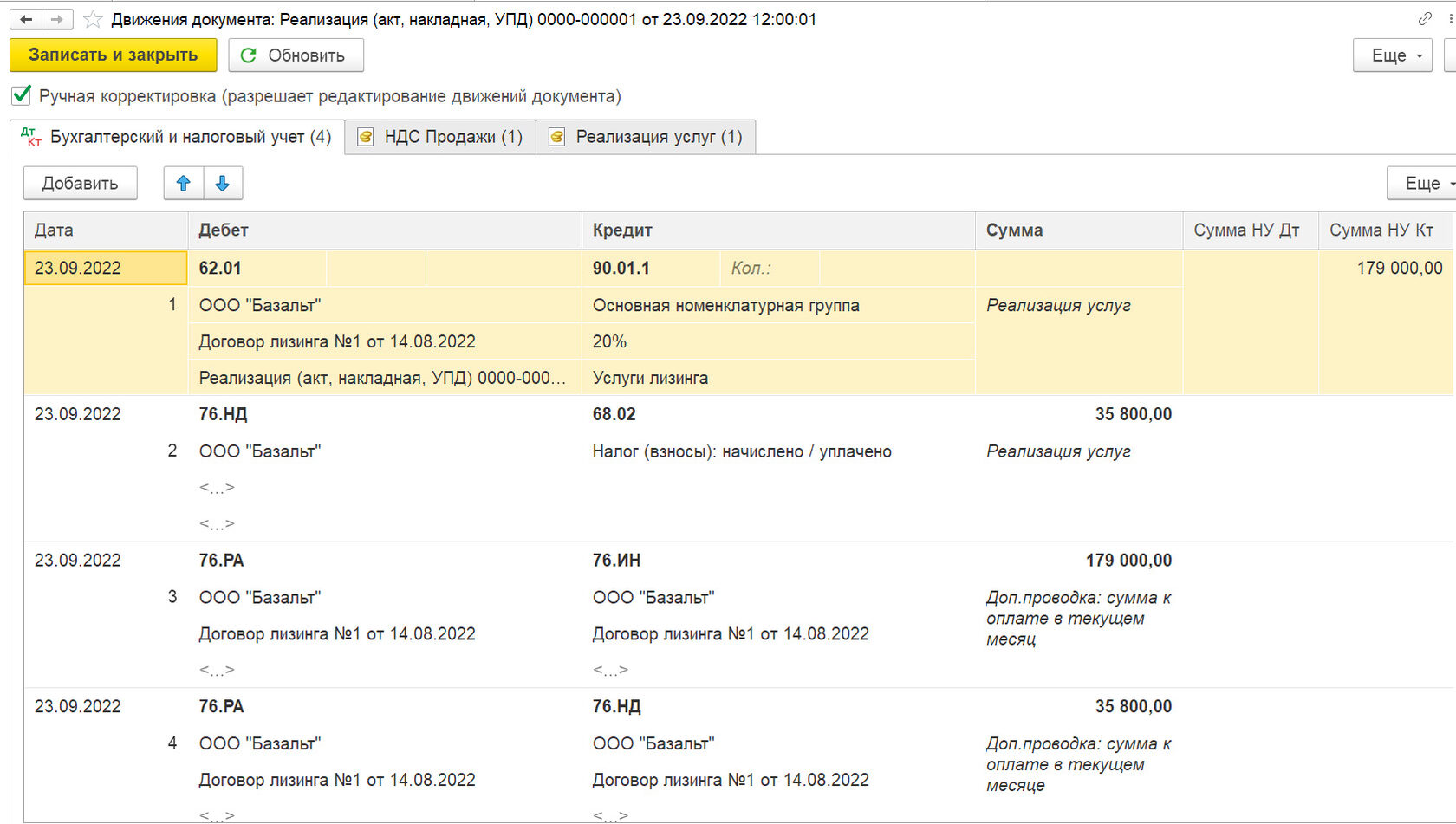Screen dimensions: 1456x824
Task: Switch to НДС Продажи (1) tab
Action: point(440,136)
